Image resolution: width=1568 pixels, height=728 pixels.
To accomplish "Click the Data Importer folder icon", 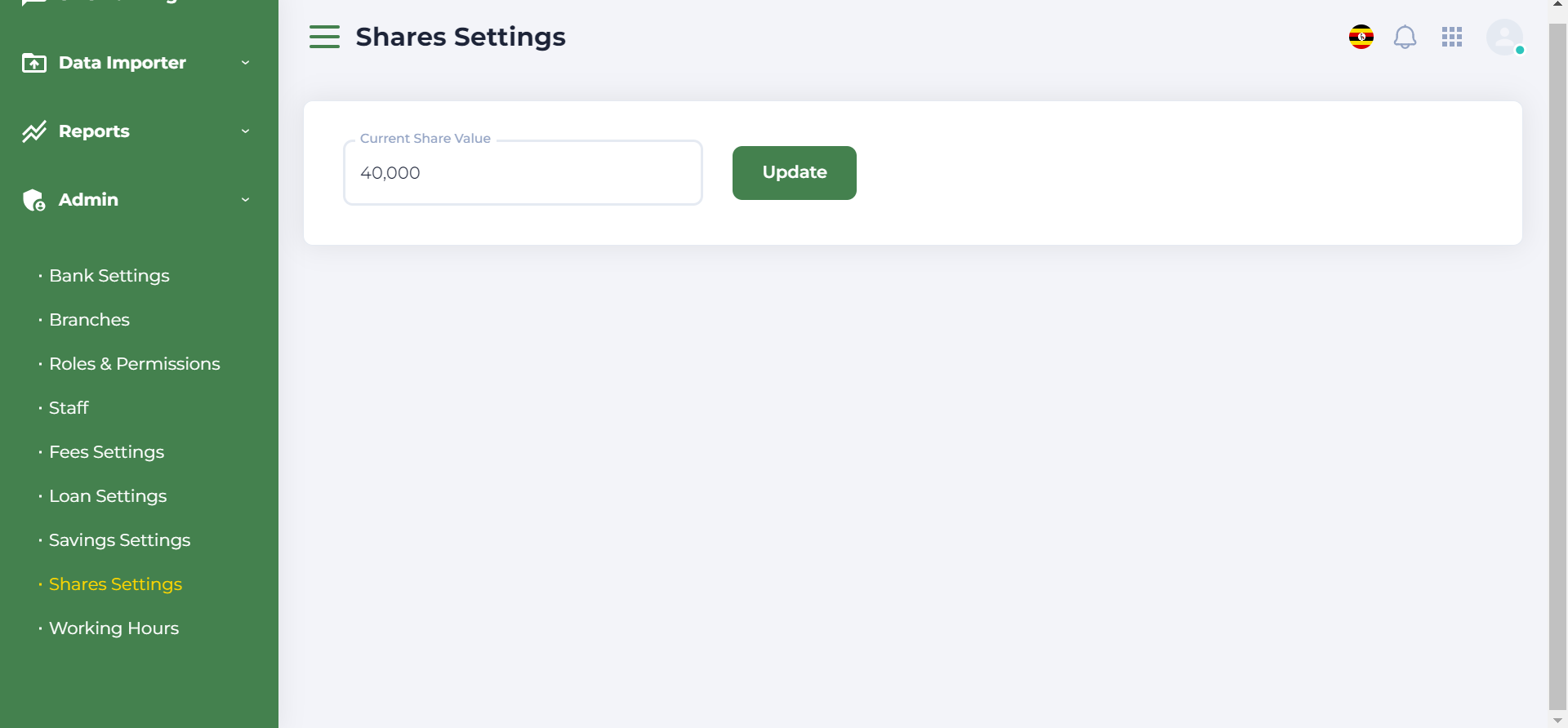I will point(34,63).
